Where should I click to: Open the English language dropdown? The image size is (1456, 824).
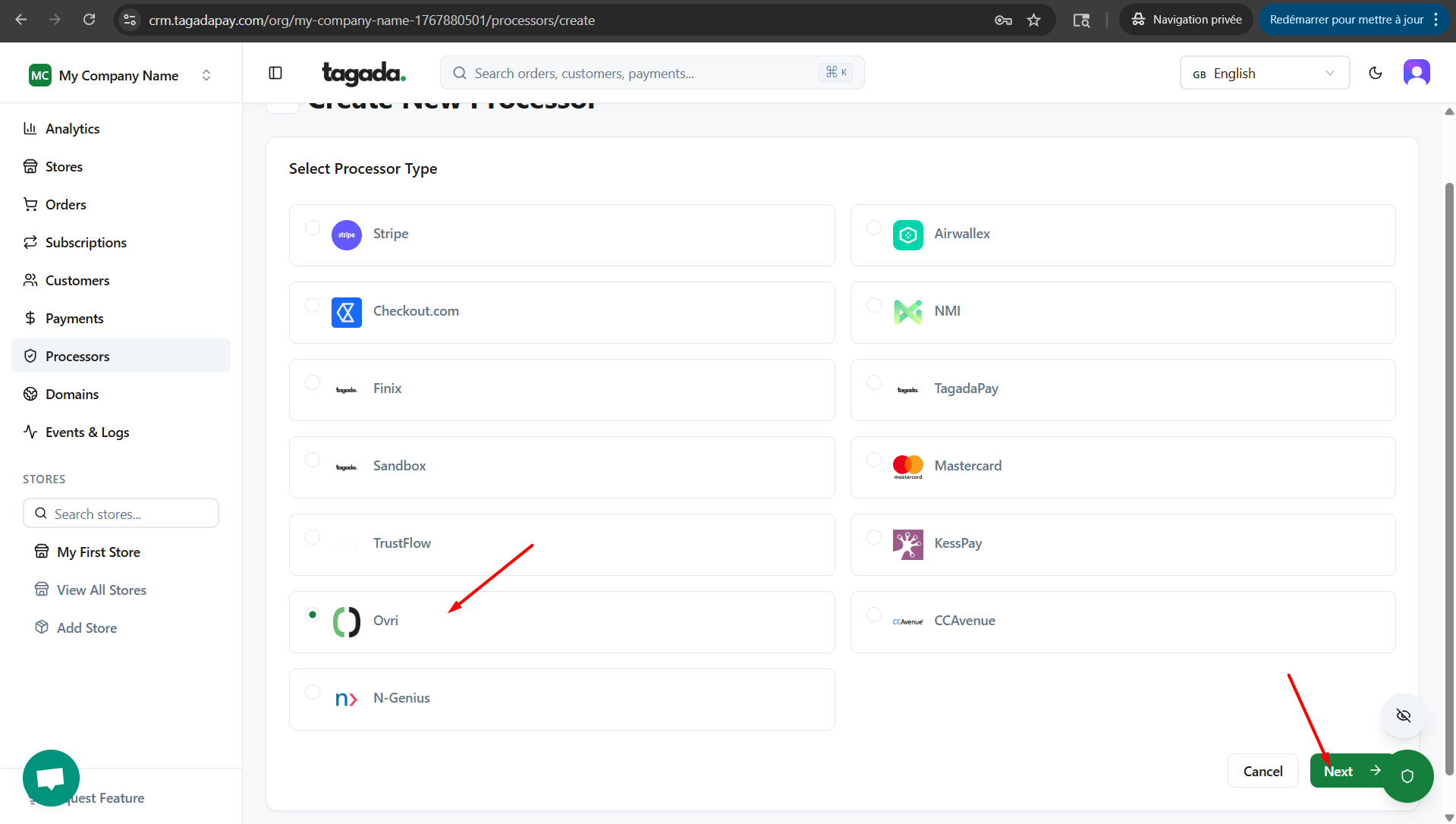(1264, 73)
